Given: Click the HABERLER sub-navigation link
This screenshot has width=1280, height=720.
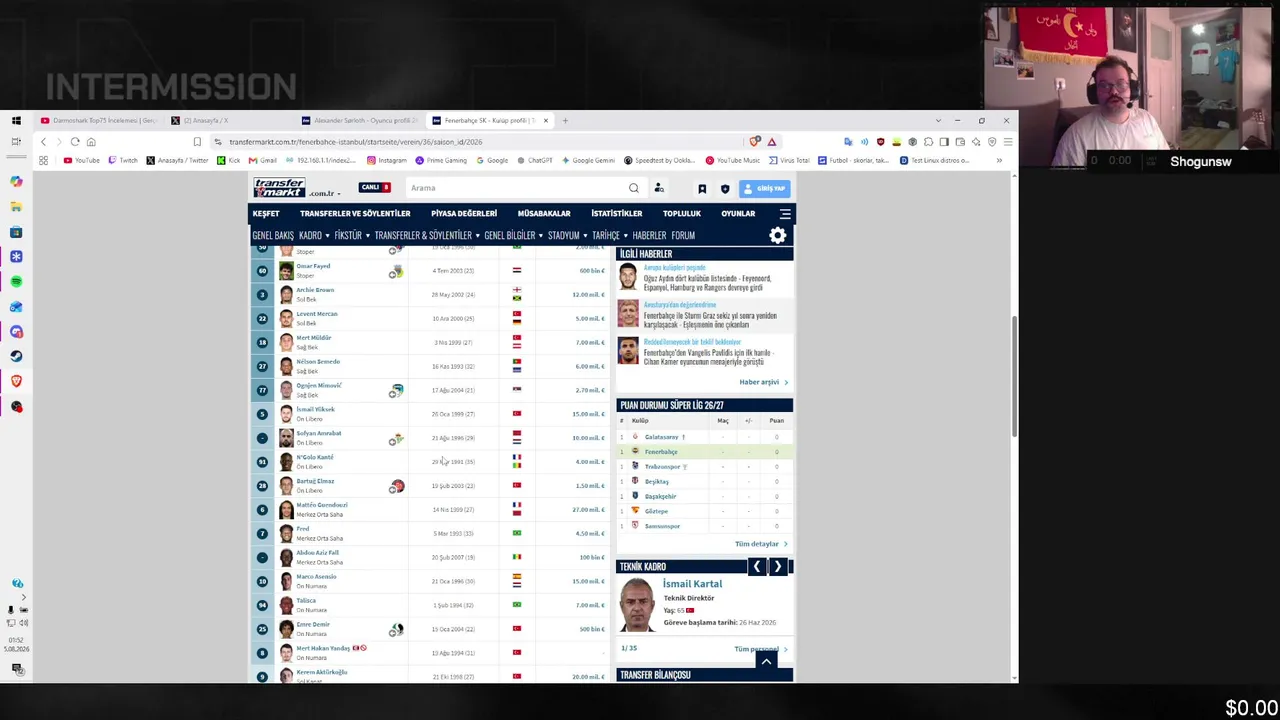Looking at the screenshot, I should tap(649, 236).
